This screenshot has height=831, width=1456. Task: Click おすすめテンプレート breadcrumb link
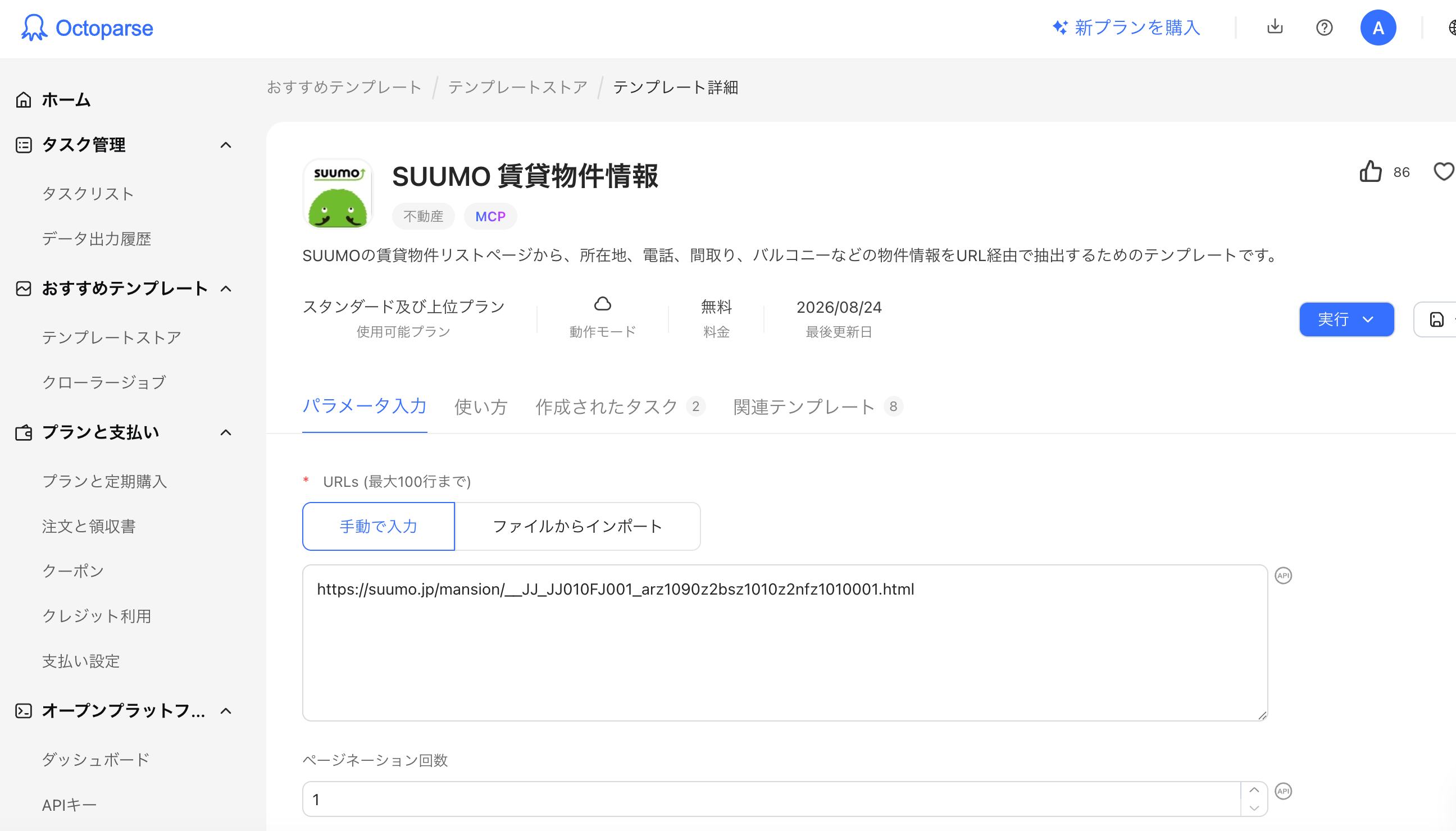tap(344, 87)
